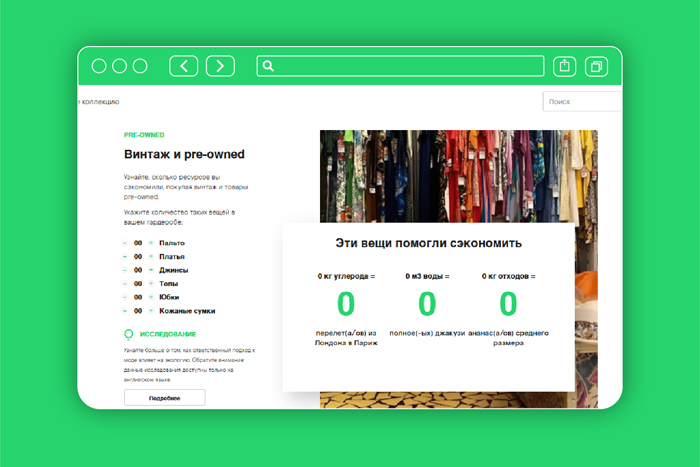This screenshot has height=467, width=700.
Task: Click the Поиск search field
Action: 582,101
